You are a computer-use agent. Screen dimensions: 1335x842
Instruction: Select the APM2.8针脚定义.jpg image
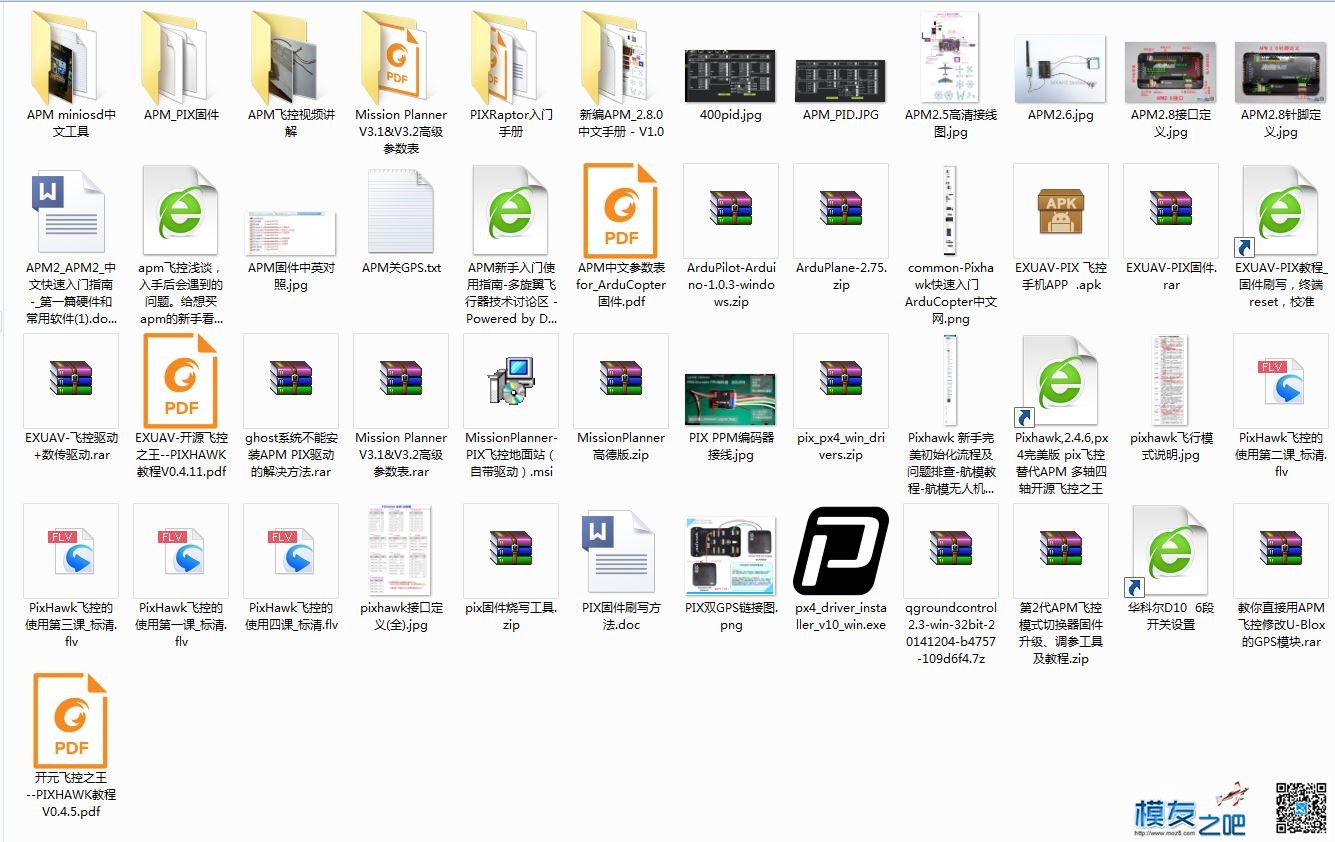(1281, 71)
